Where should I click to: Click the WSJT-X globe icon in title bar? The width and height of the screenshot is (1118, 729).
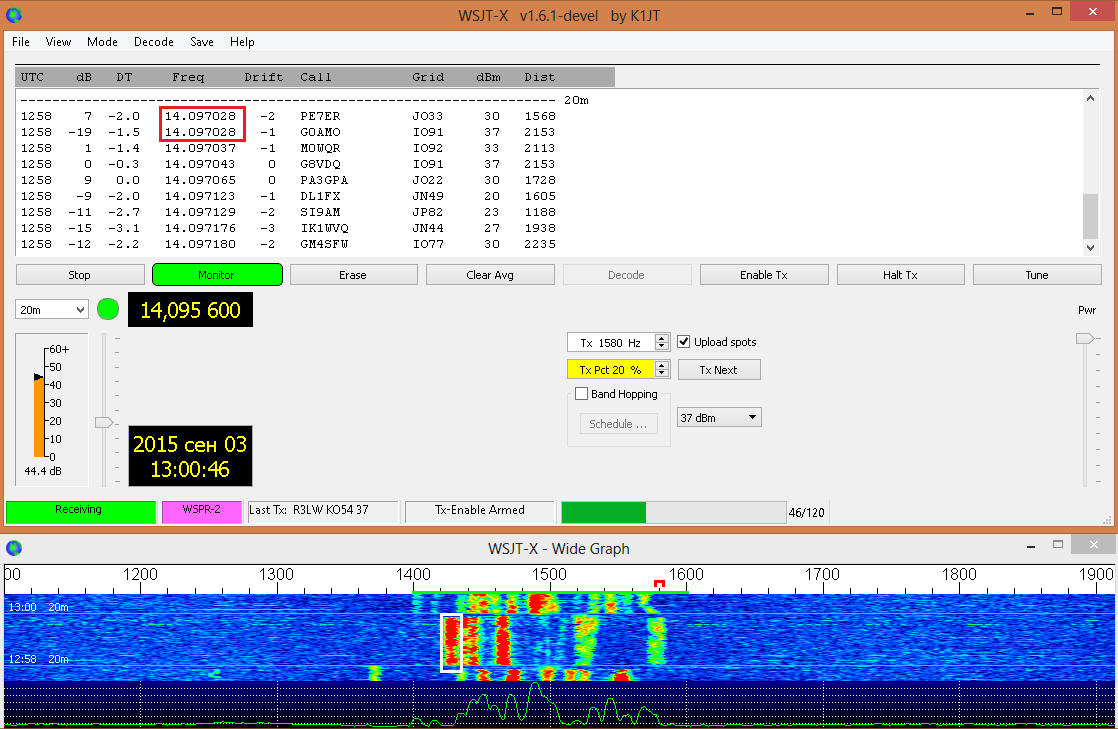coord(13,15)
